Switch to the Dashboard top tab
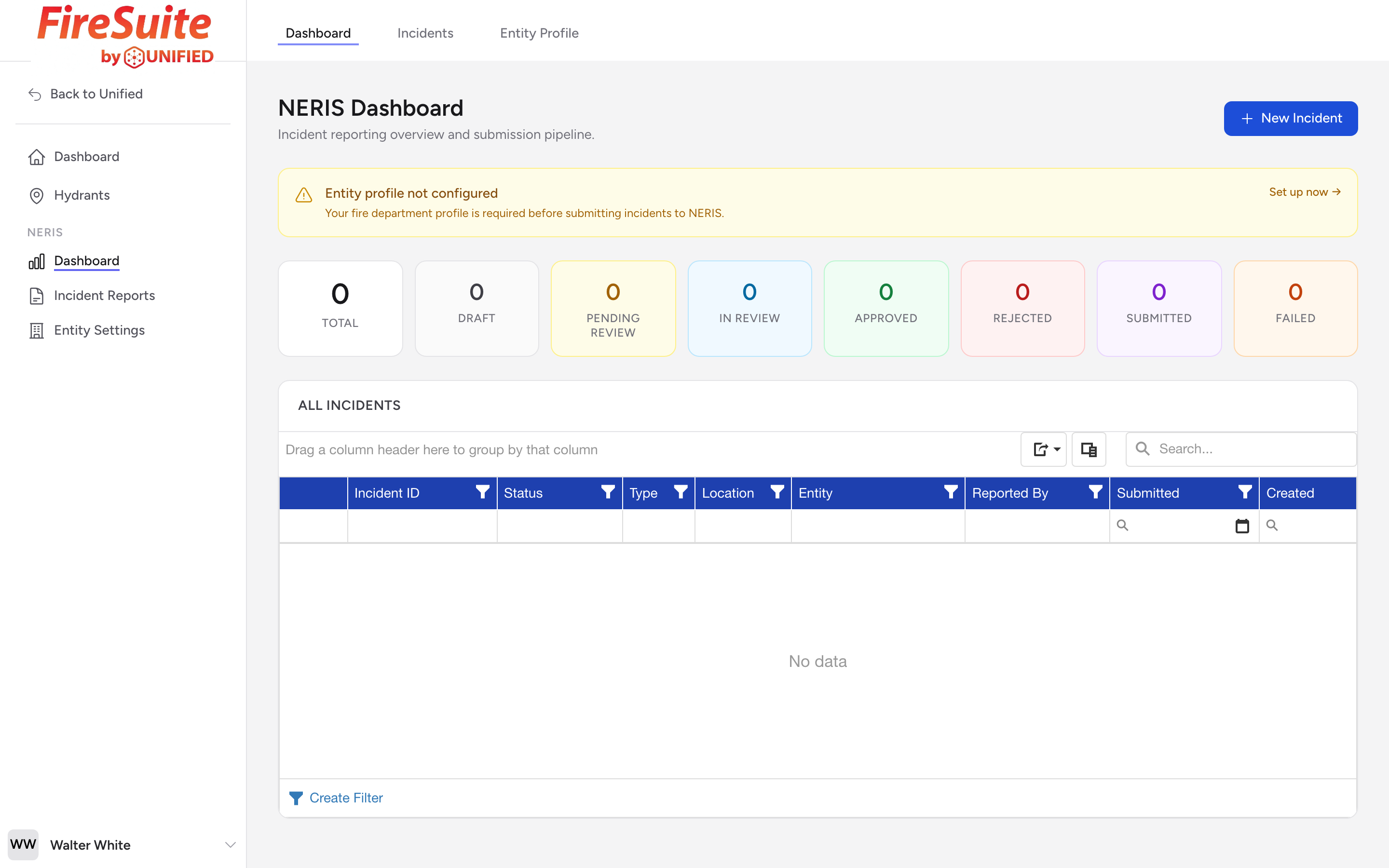 coord(318,33)
